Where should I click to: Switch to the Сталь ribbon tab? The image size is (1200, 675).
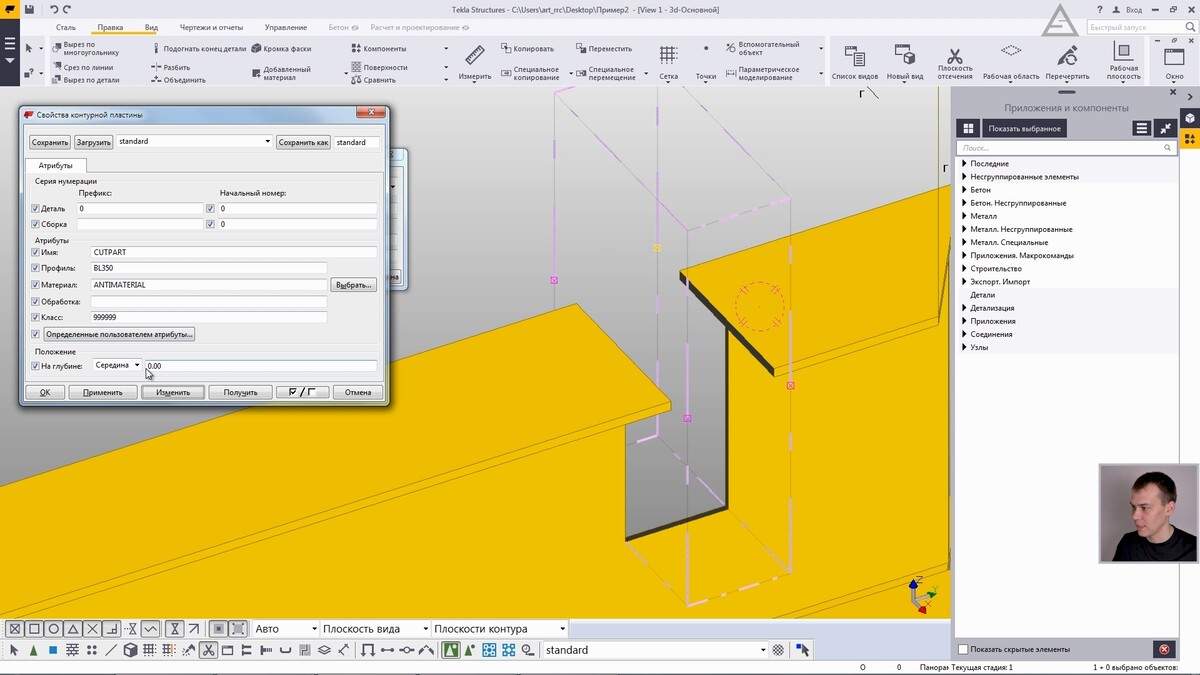pos(66,28)
